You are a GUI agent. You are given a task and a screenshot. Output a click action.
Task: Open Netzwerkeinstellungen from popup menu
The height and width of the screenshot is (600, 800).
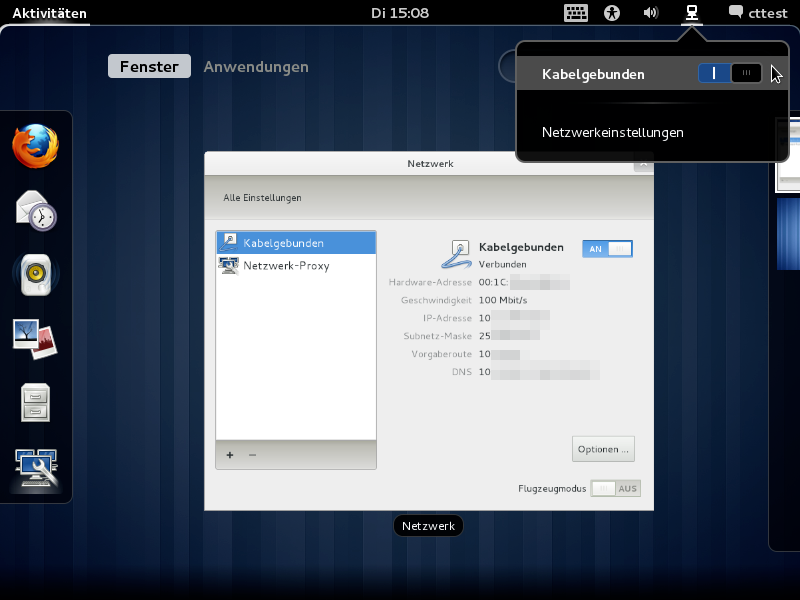612,132
